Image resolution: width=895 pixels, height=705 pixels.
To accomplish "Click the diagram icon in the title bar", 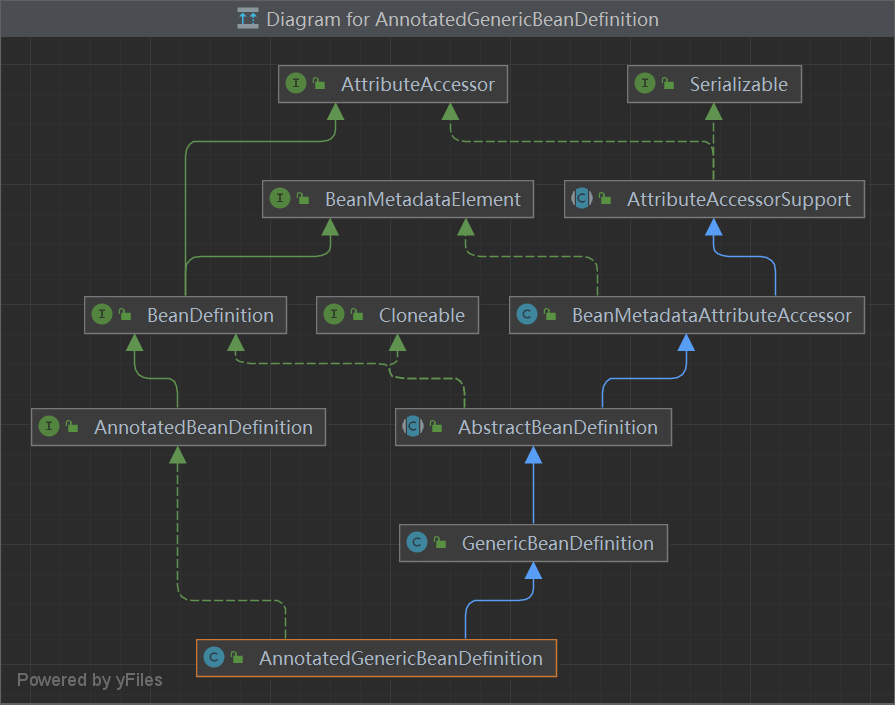I will (x=248, y=19).
